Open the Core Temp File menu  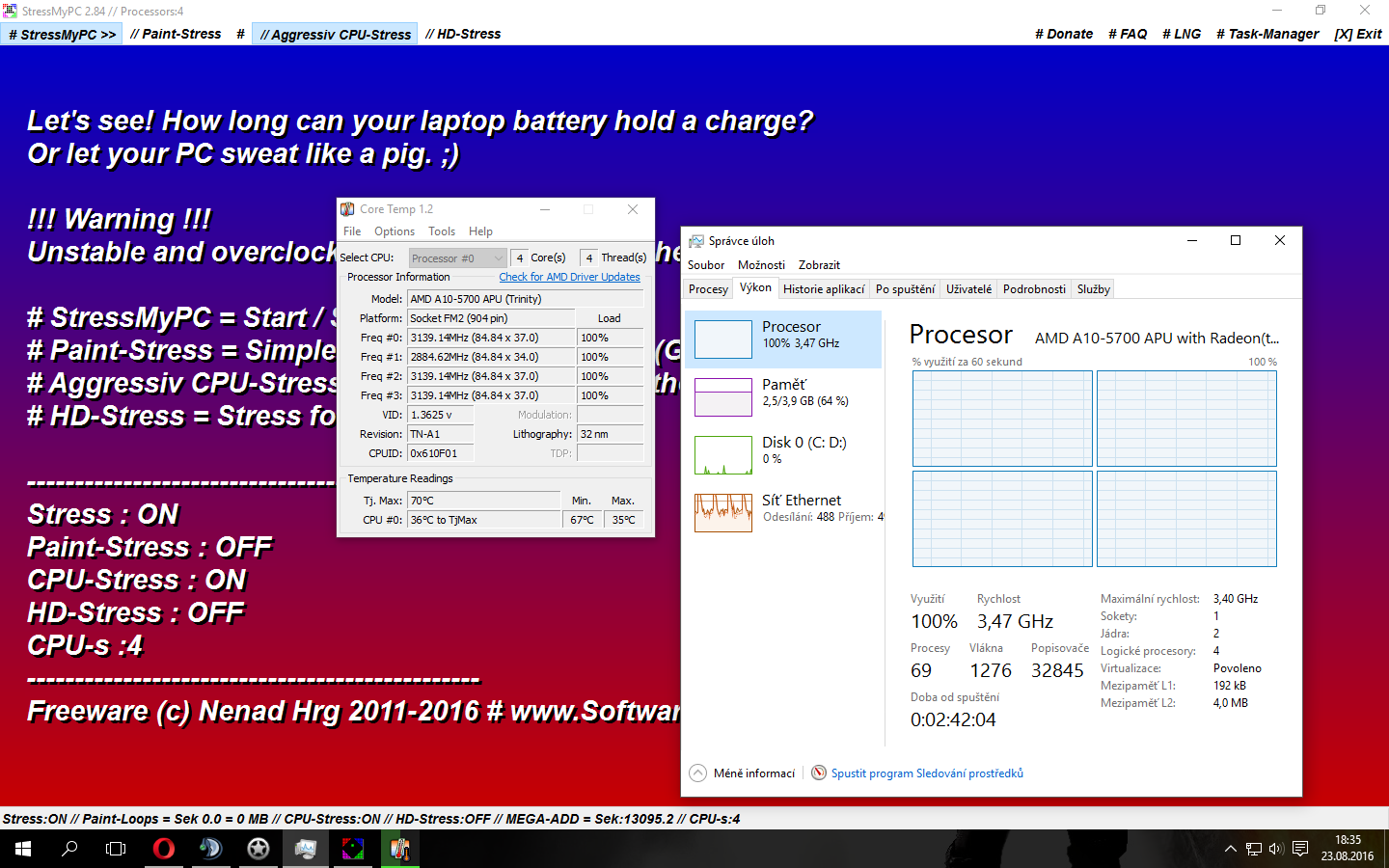[x=352, y=231]
